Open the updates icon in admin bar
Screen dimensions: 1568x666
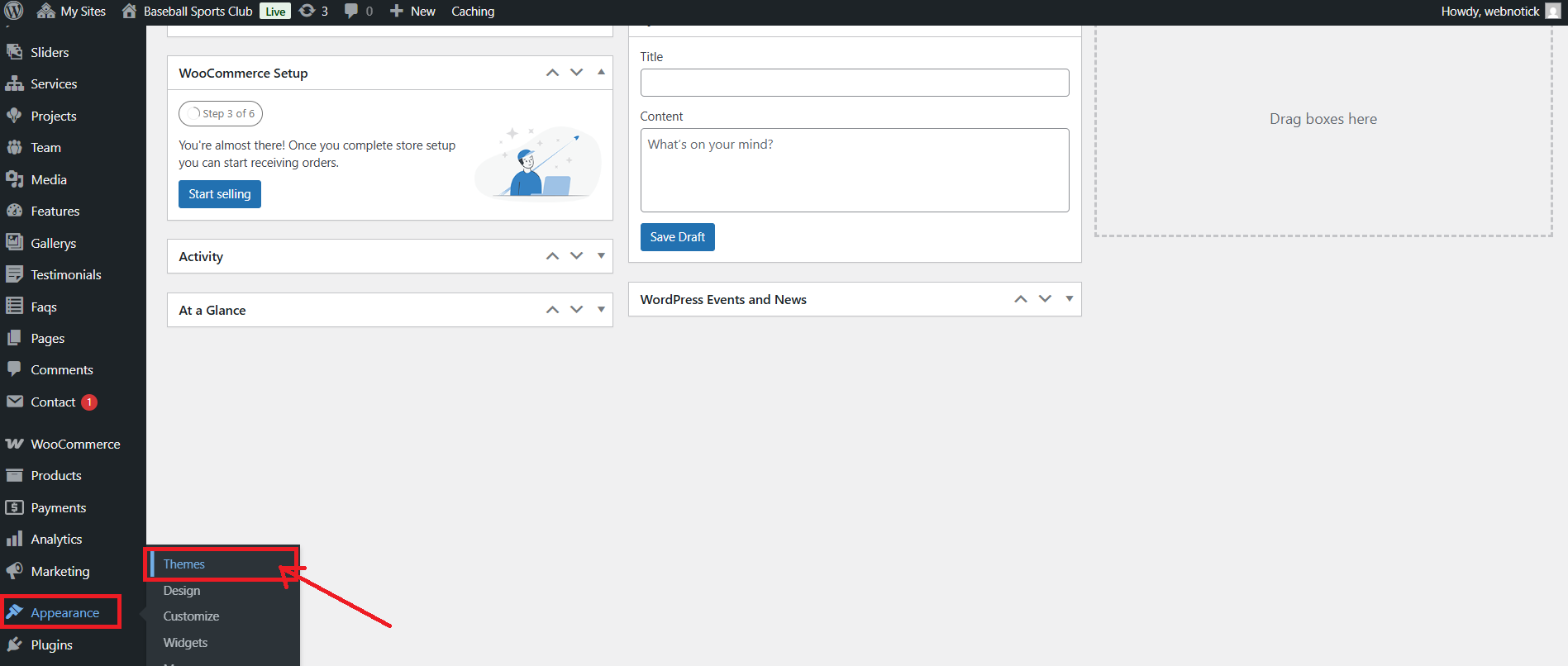(x=307, y=11)
